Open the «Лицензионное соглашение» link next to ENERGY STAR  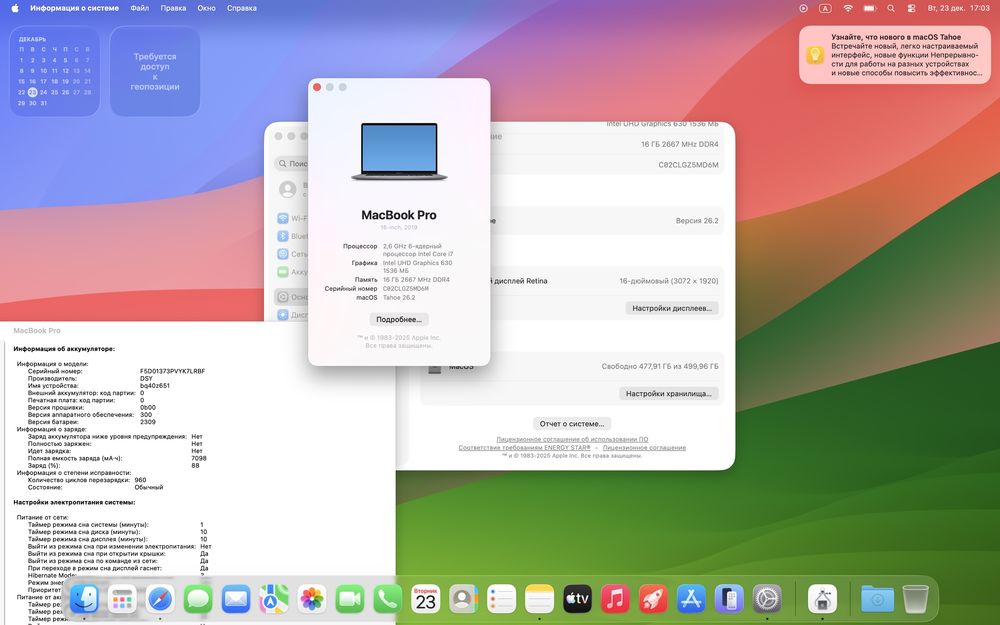click(644, 448)
